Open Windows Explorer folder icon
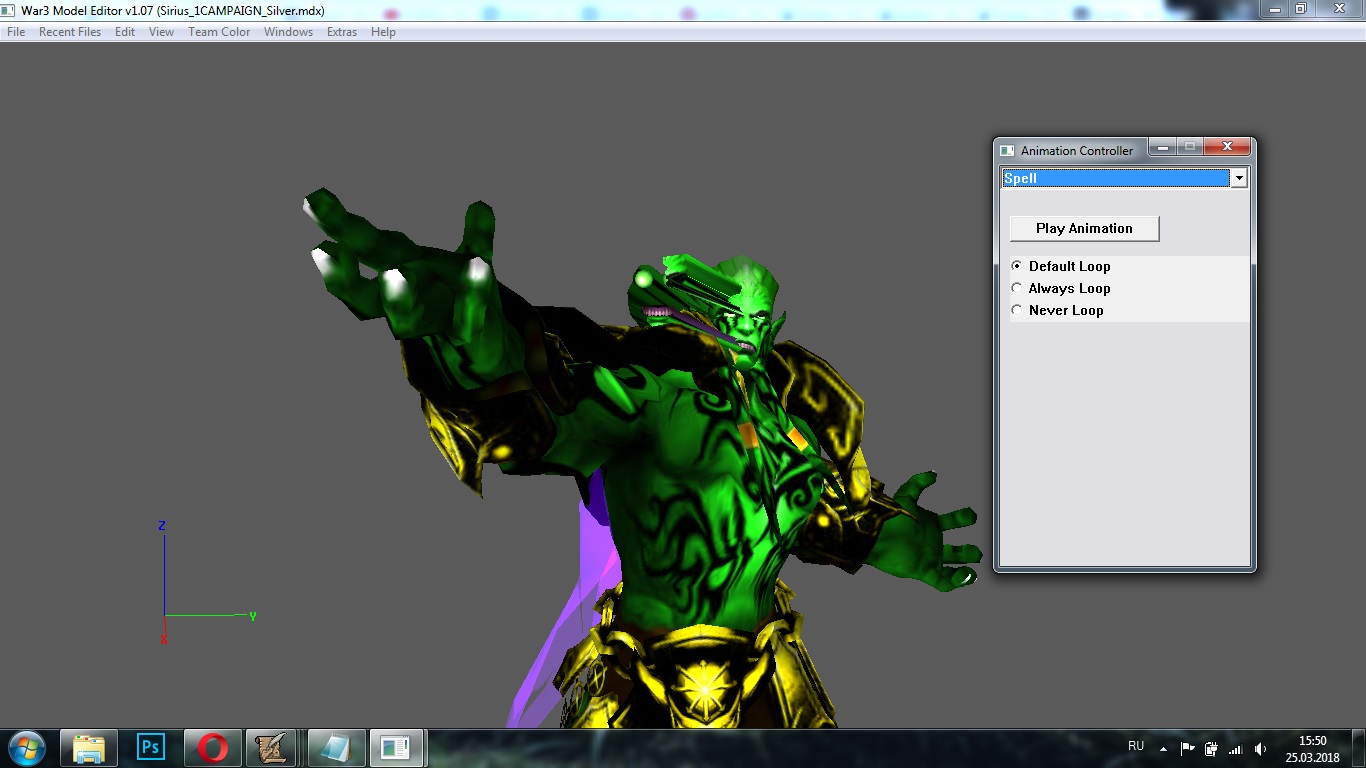This screenshot has height=768, width=1366. pyautogui.click(x=89, y=748)
